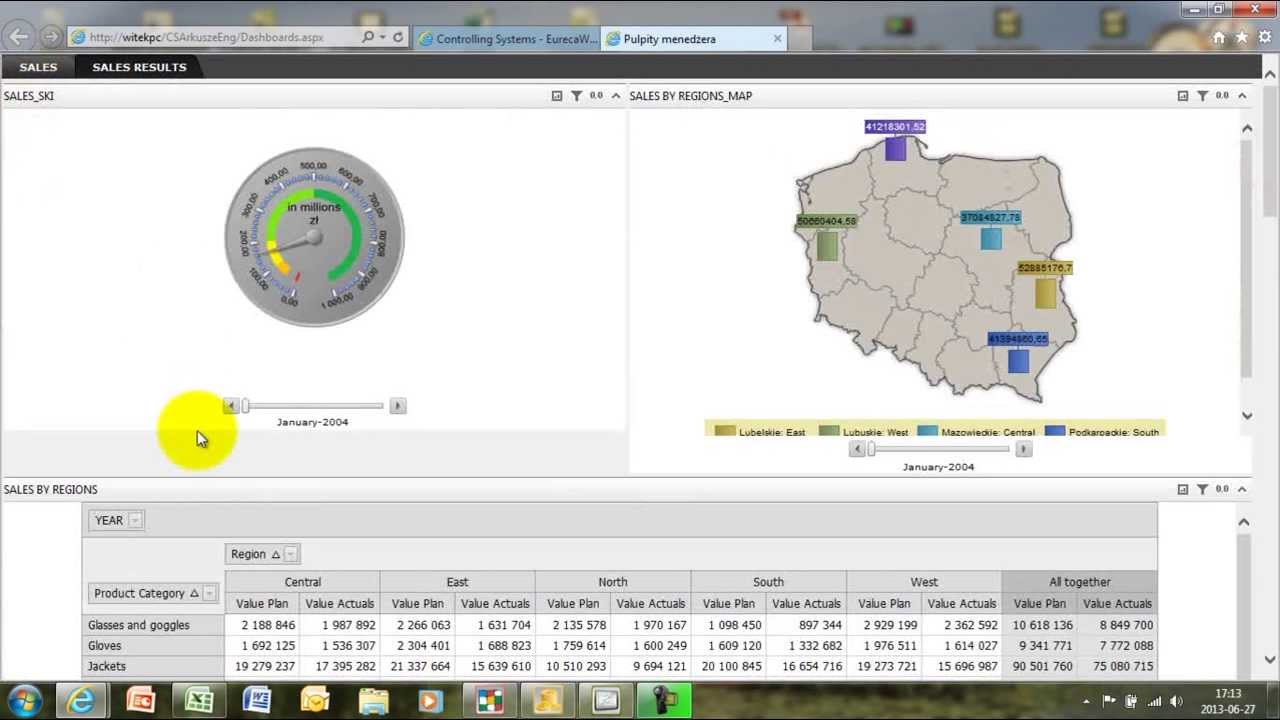Step the map time slider right

coord(1023,450)
